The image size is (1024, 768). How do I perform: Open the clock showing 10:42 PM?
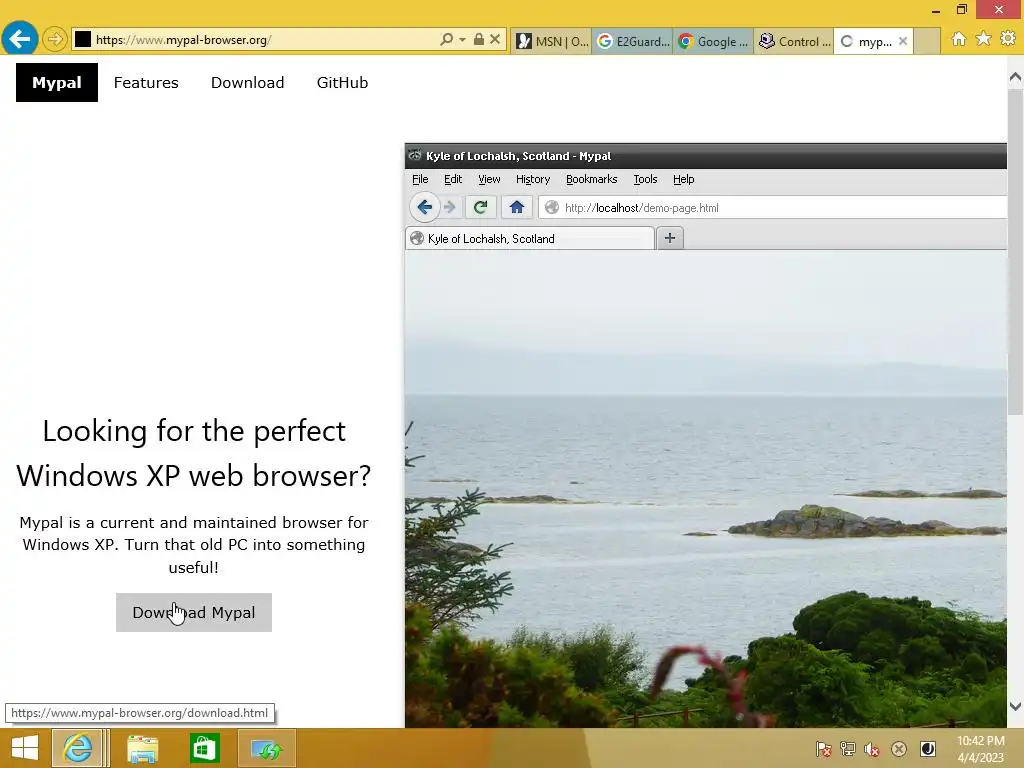coord(980,749)
